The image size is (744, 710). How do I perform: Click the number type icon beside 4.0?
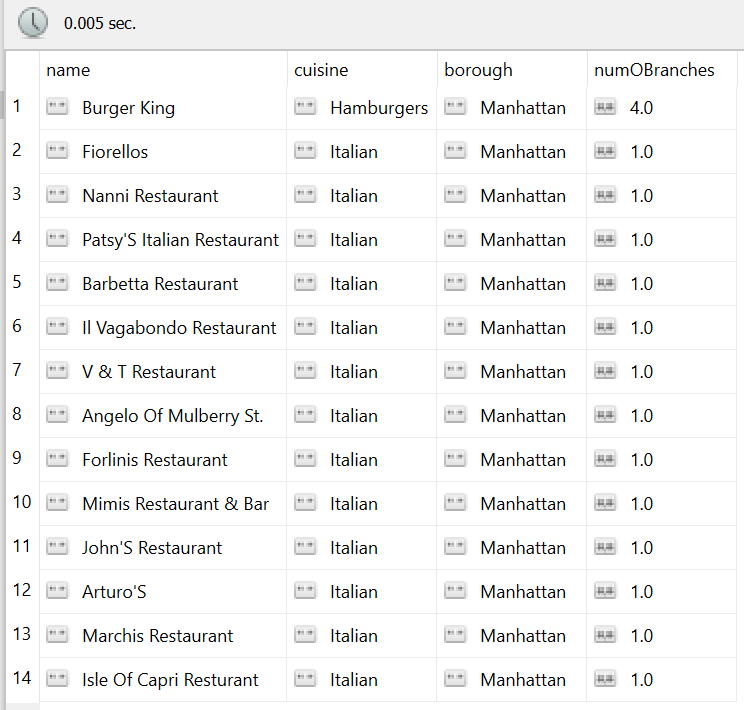click(x=605, y=107)
